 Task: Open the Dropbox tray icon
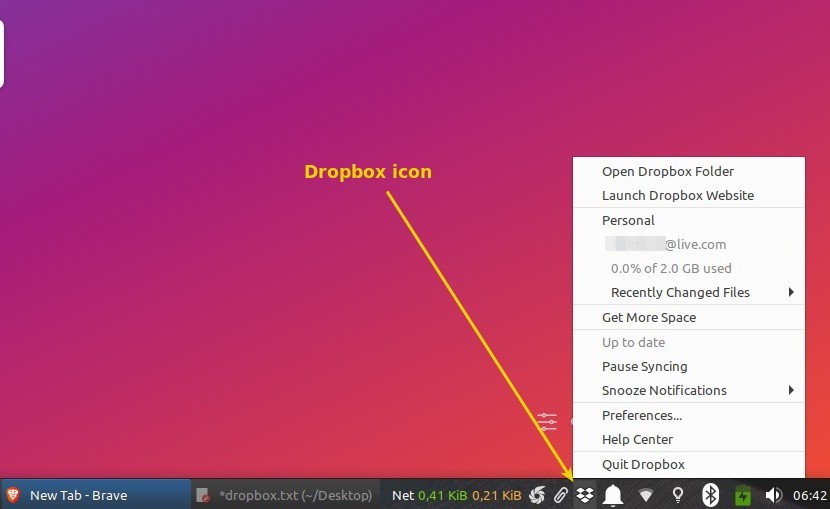(584, 495)
